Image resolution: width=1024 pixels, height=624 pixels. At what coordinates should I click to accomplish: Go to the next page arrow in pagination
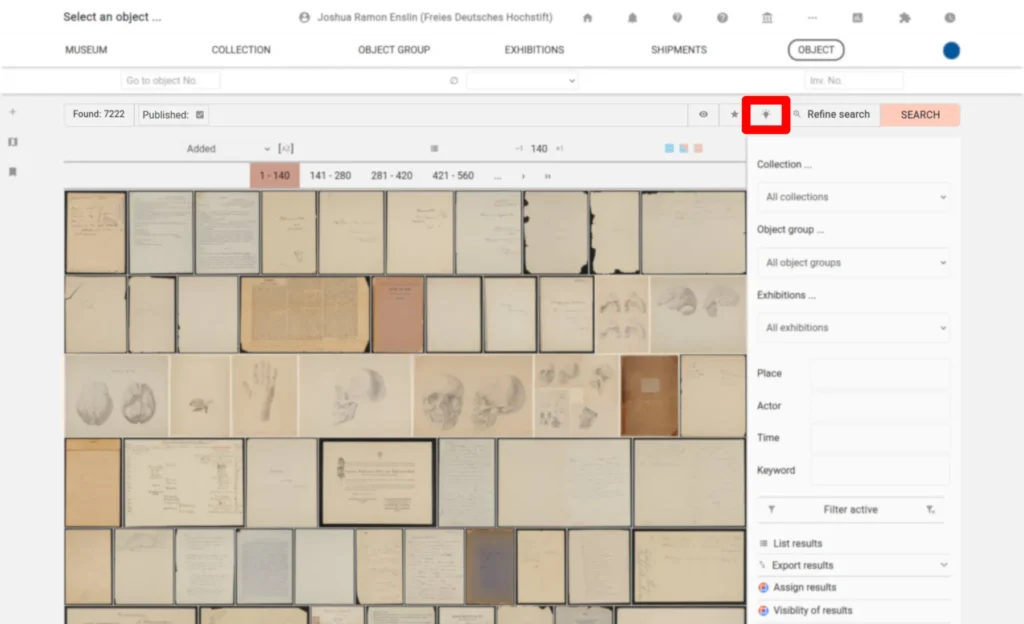(x=523, y=176)
